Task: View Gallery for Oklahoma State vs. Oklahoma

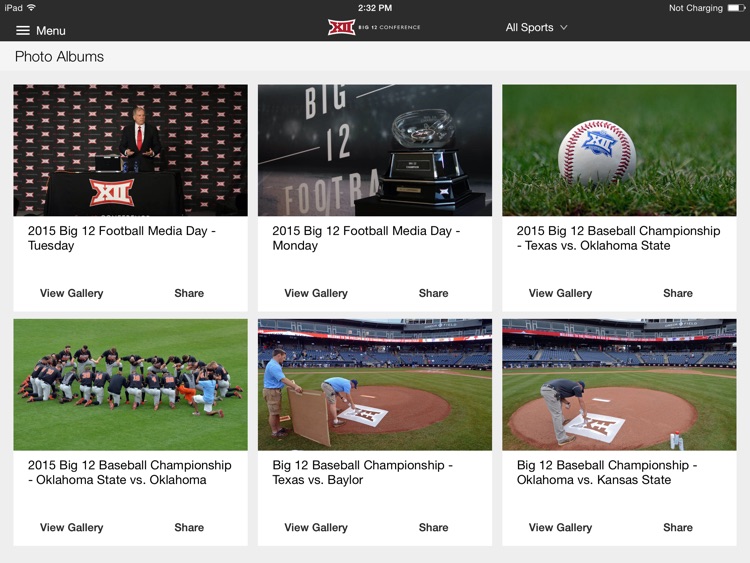Action: [72, 528]
